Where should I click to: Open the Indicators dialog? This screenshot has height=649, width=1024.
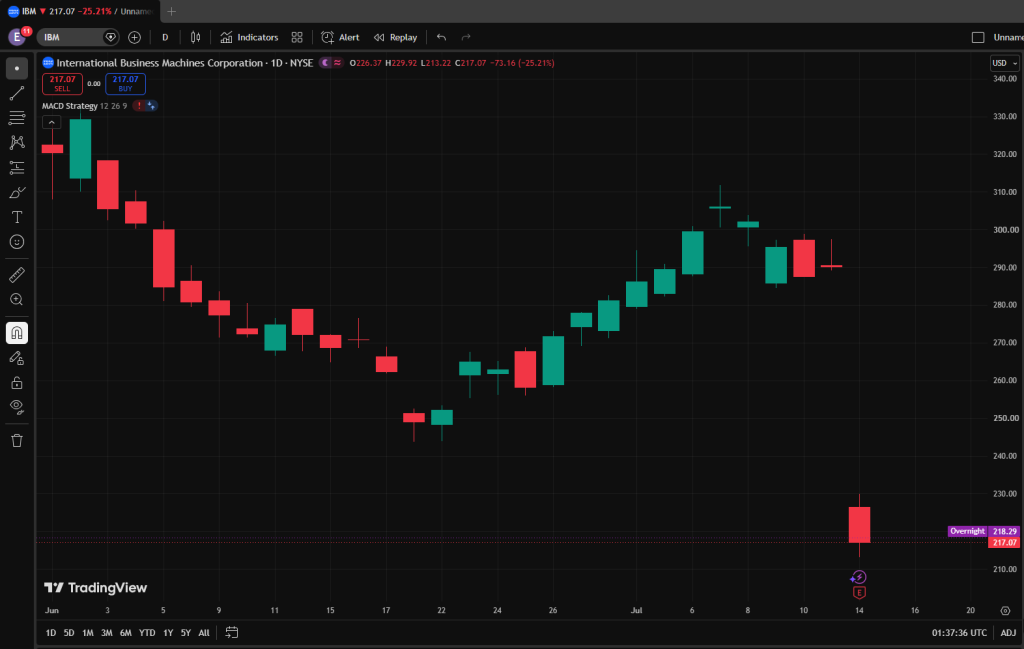coord(249,37)
